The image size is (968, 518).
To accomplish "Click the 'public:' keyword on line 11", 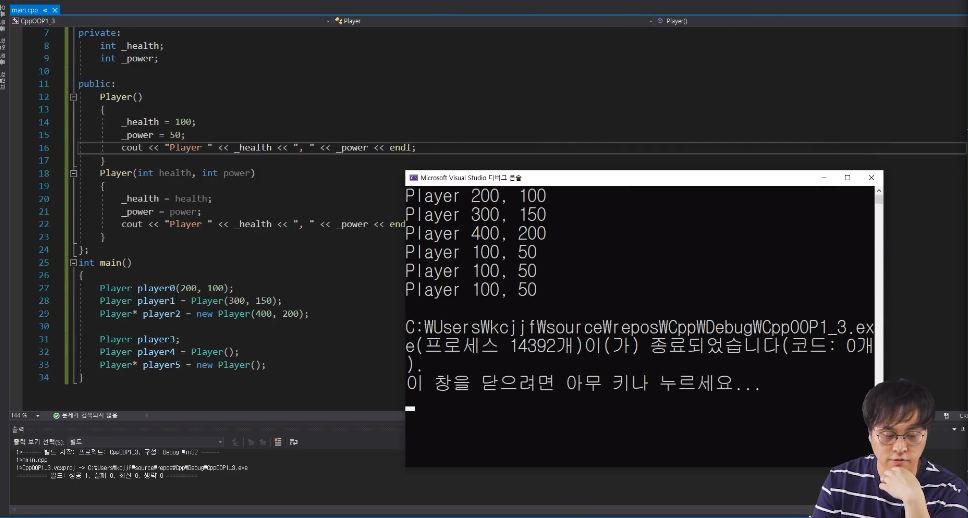I will click(x=97, y=84).
